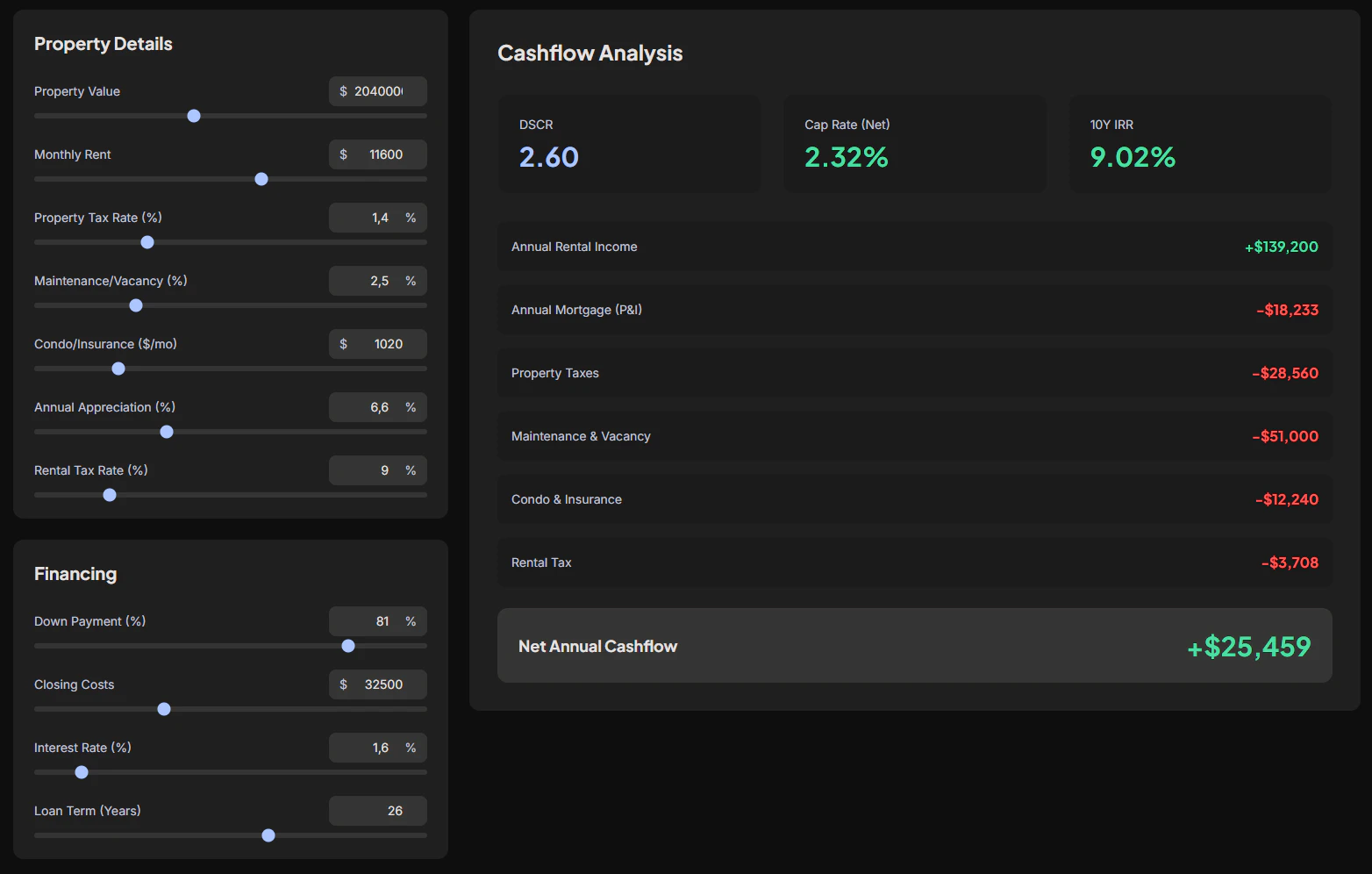Screen dimensions: 1372x874
Task: Click the Condo/Insurance slider handle
Action: pos(118,369)
